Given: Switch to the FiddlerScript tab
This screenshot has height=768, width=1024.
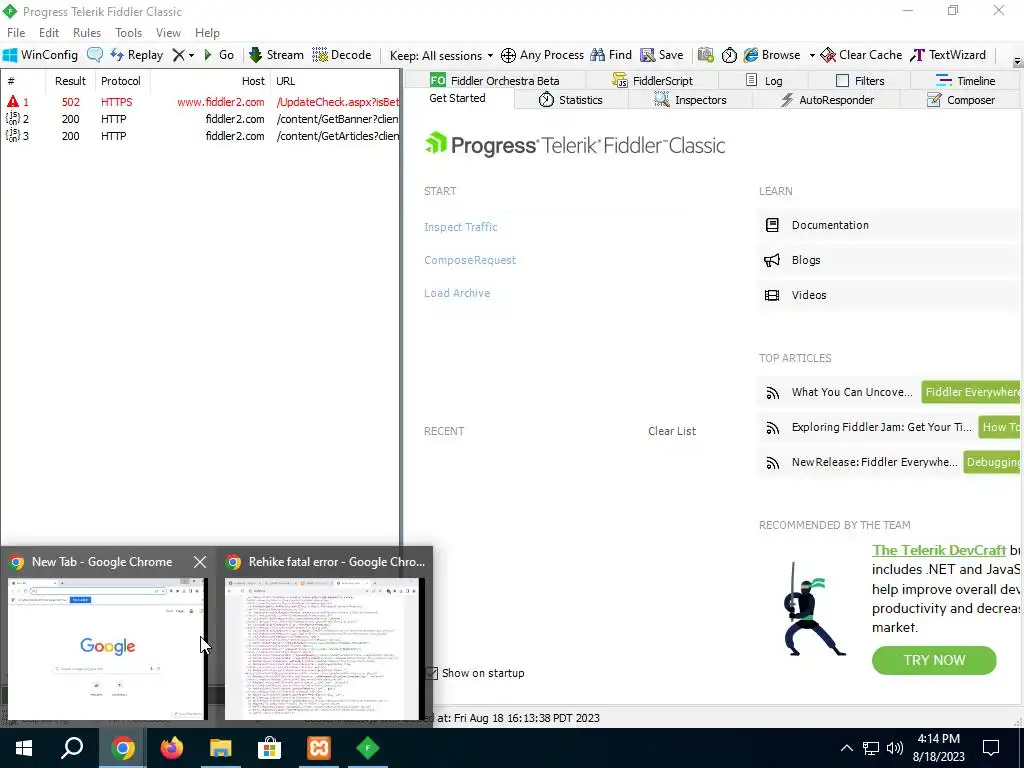Looking at the screenshot, I should tap(652, 80).
